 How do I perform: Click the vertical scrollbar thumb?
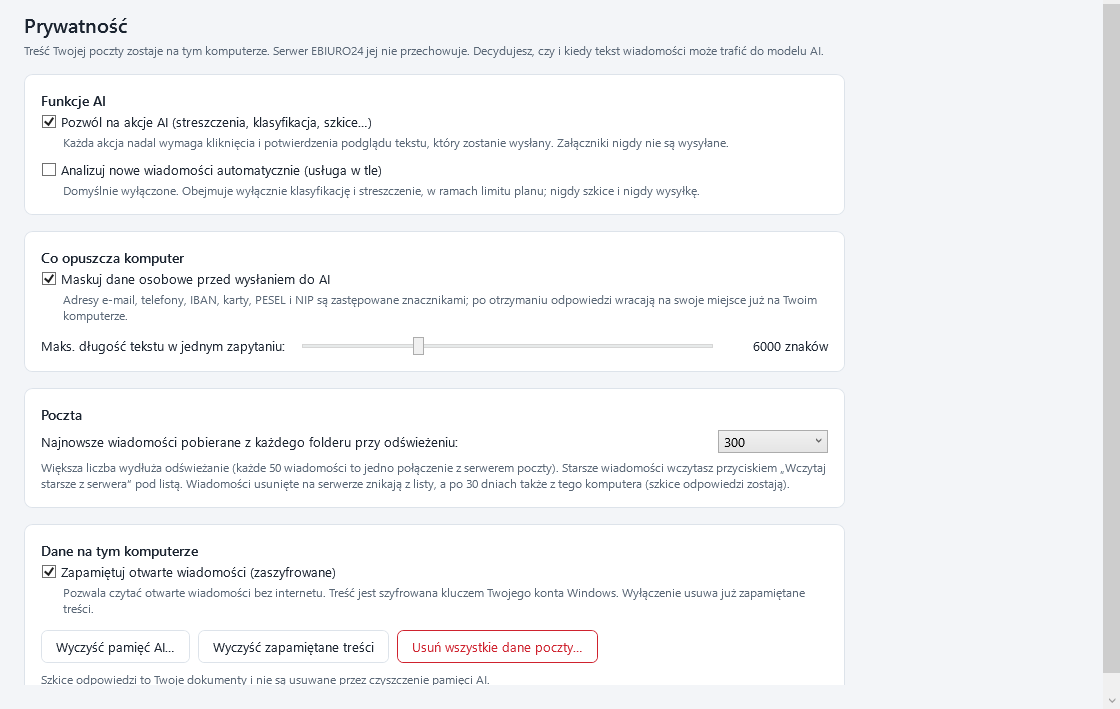pos(1111,336)
